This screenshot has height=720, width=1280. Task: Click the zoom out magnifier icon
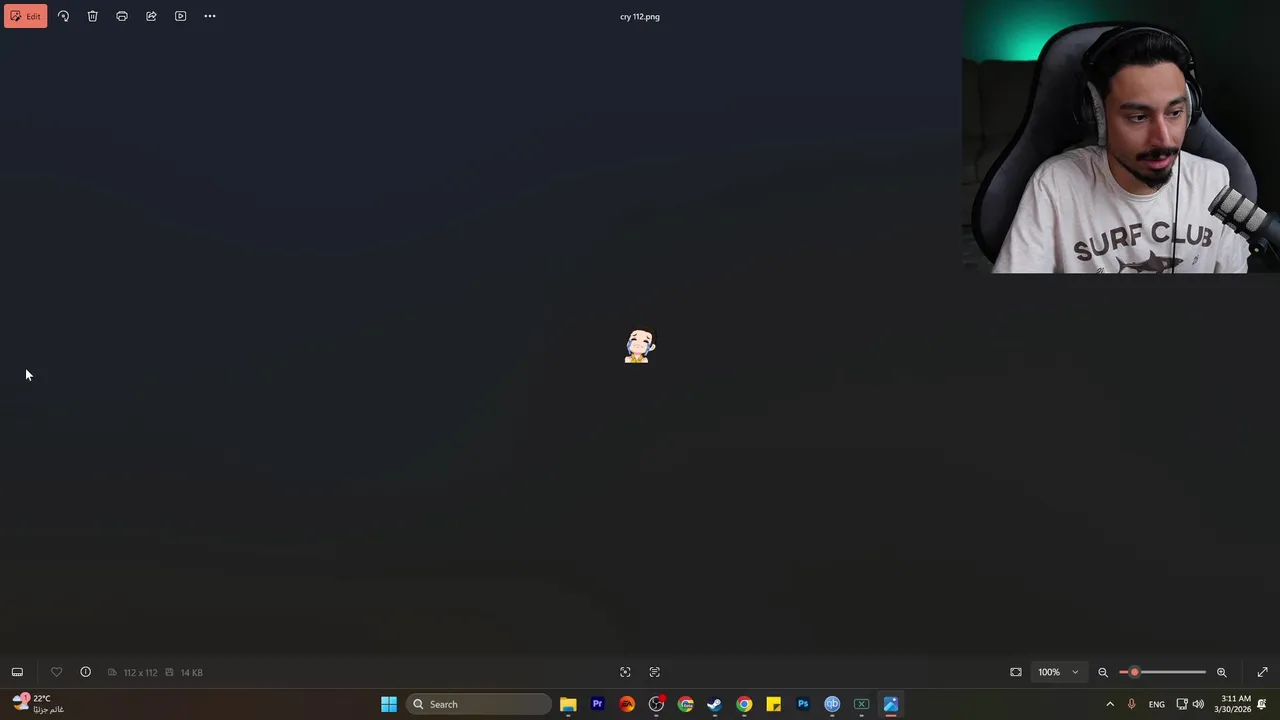(x=1103, y=672)
